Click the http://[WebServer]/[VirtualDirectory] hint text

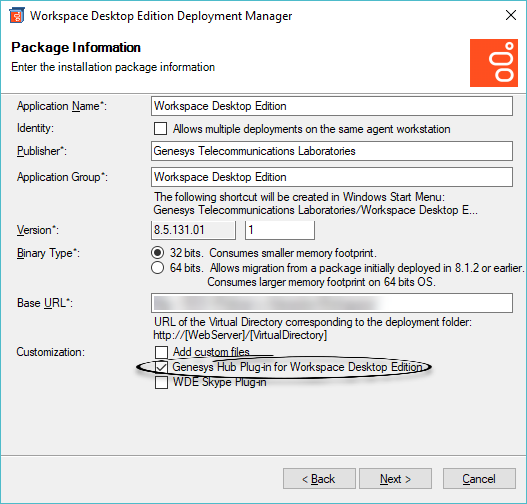240,335
